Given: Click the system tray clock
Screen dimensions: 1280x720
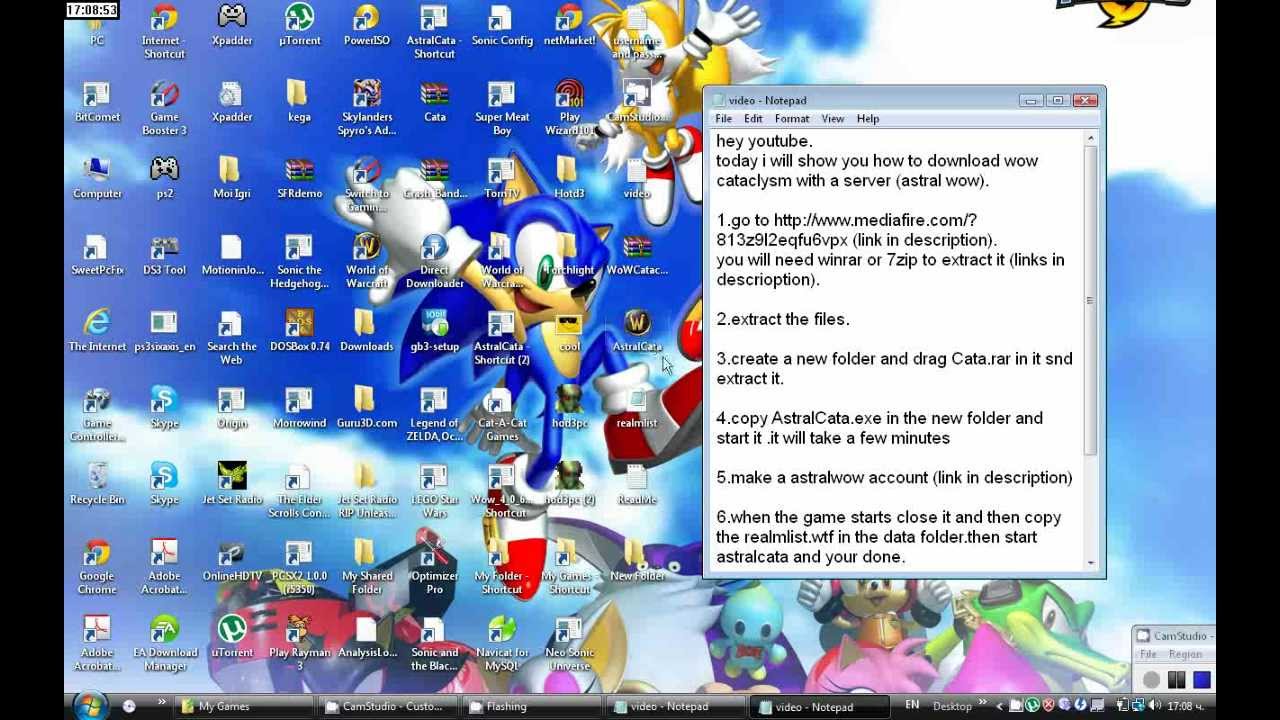Looking at the screenshot, I should pos(1189,706).
